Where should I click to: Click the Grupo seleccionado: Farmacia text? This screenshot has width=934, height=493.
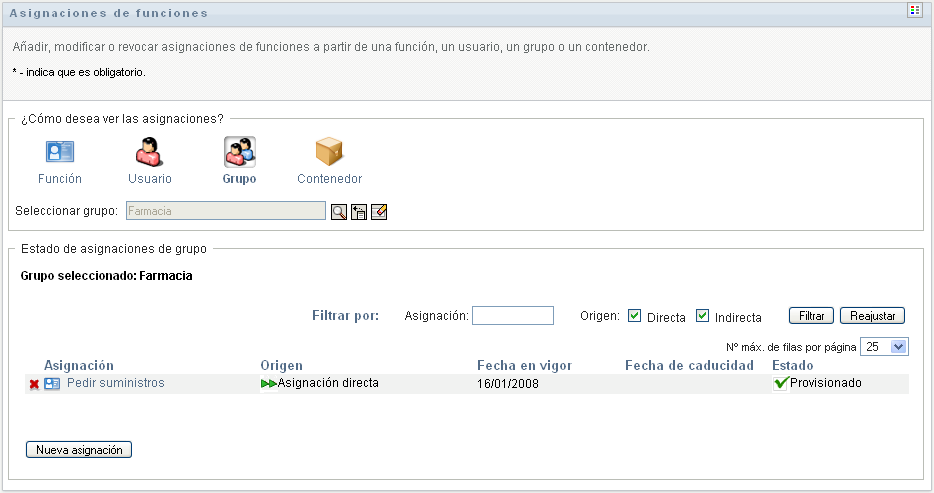pyautogui.click(x=107, y=276)
